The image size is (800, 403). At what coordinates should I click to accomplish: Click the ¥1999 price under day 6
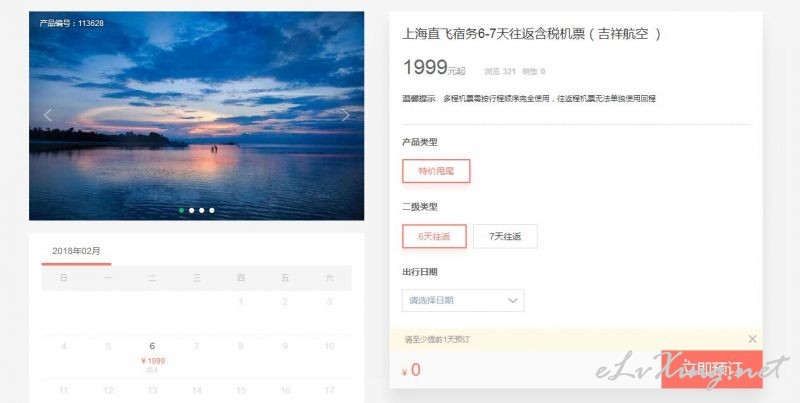[x=153, y=361]
